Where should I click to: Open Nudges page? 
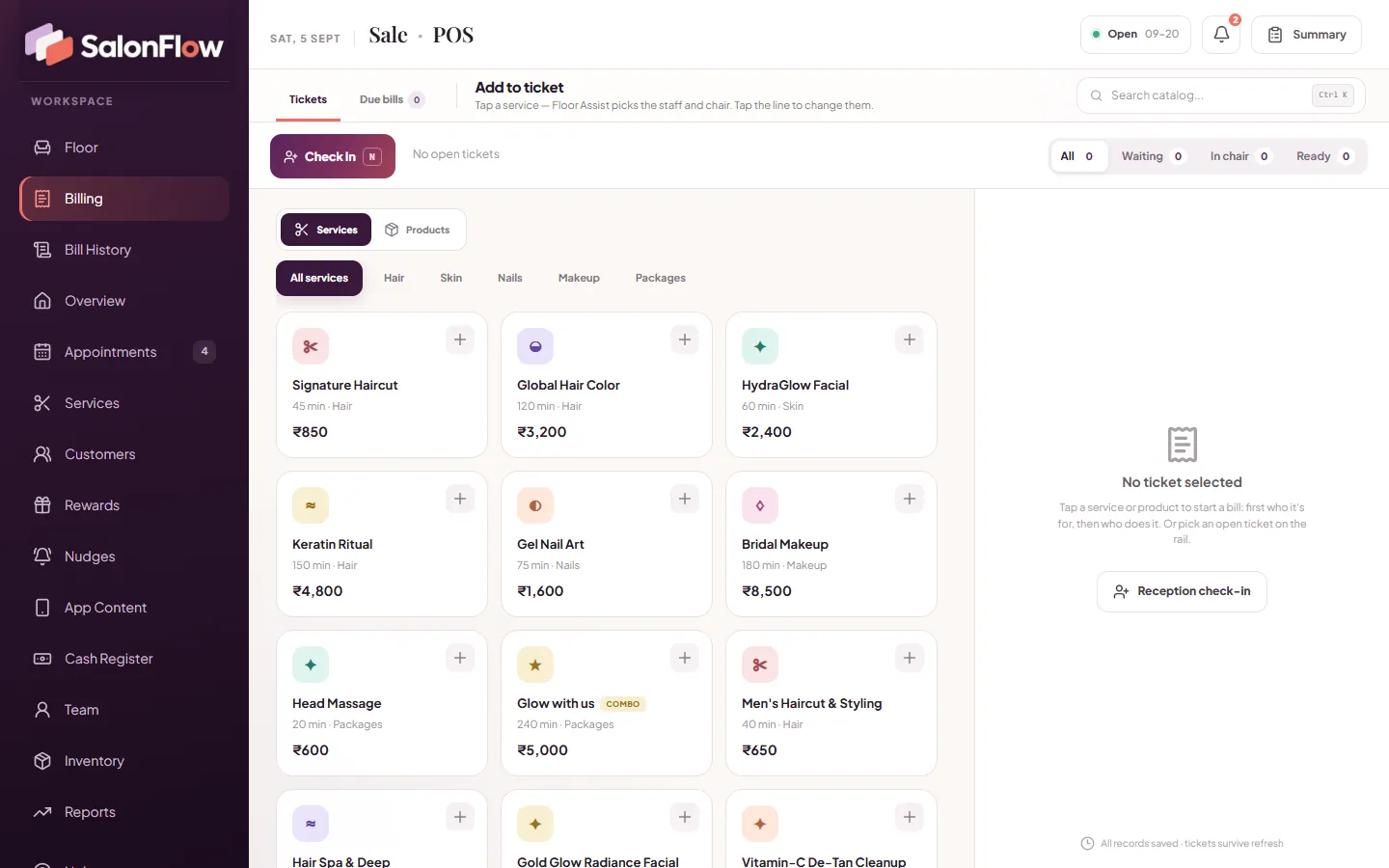coord(124,556)
